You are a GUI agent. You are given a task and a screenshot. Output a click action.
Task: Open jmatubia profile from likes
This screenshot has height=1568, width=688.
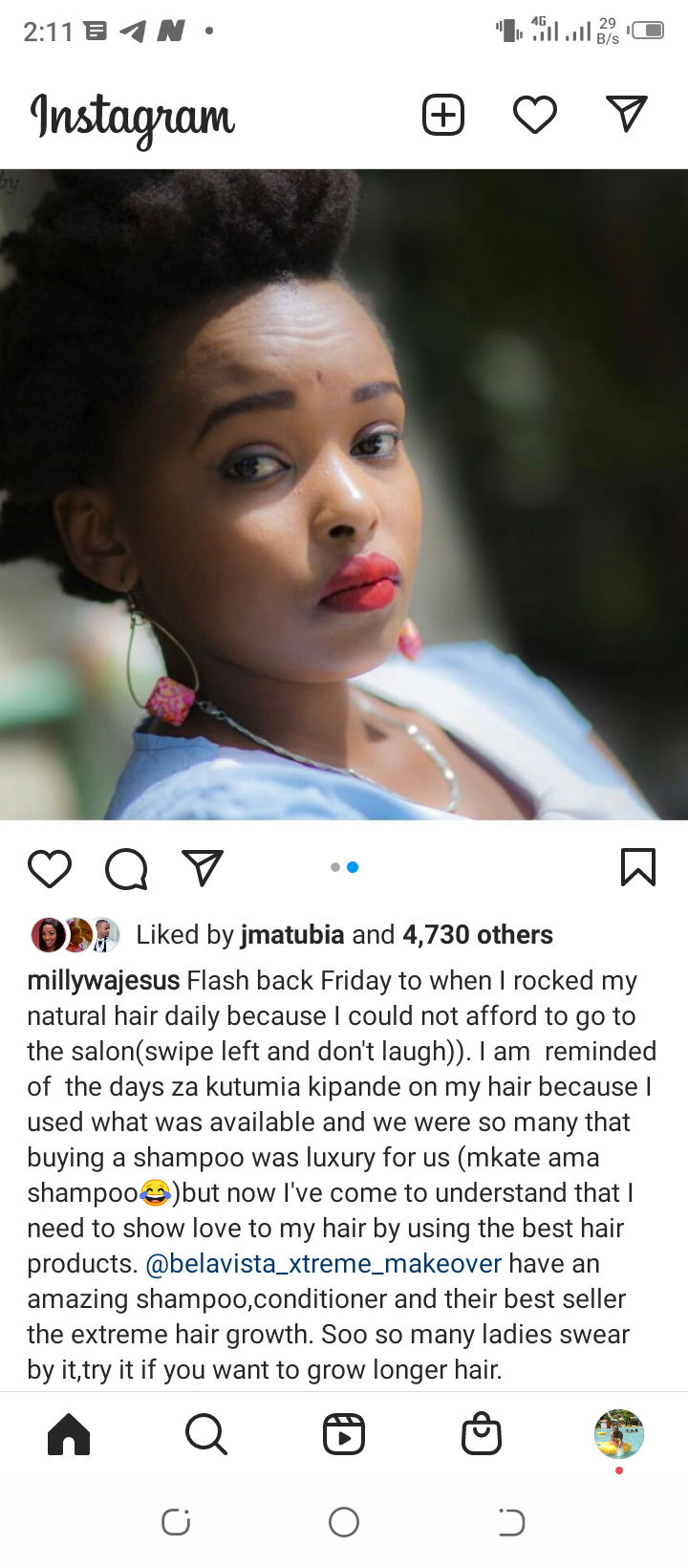click(292, 934)
